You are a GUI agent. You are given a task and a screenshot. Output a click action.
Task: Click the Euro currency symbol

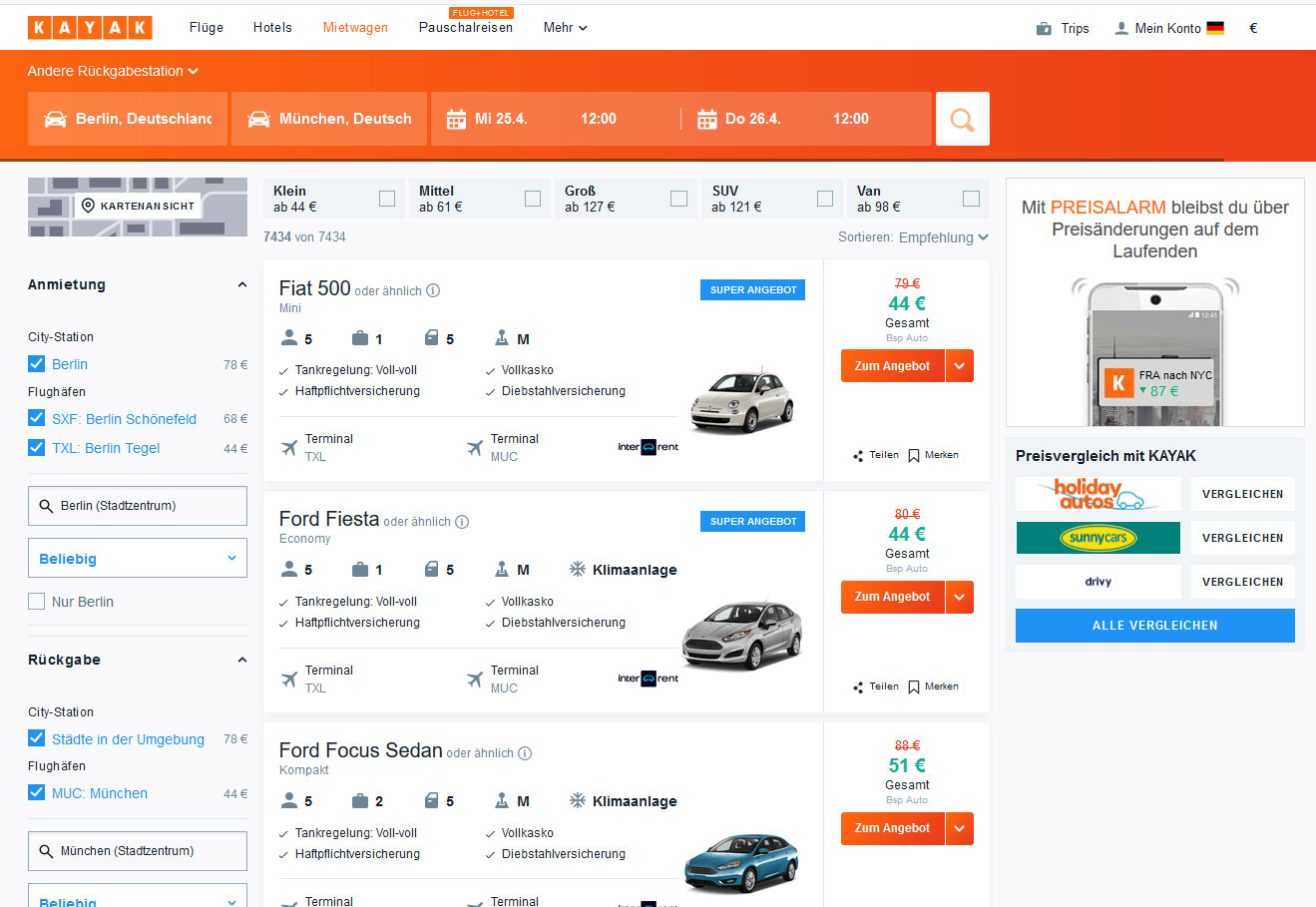tap(1253, 28)
